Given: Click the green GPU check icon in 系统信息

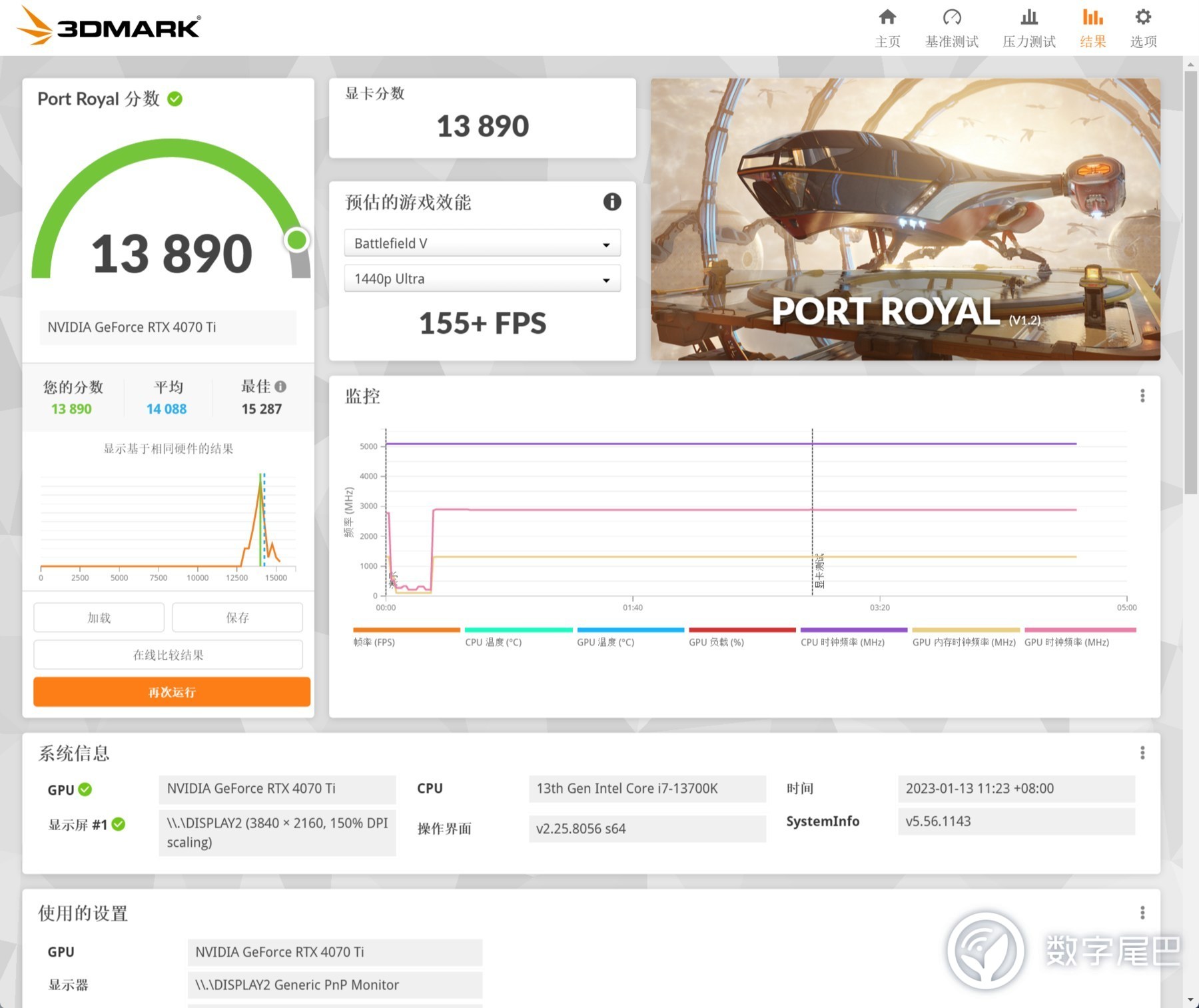Looking at the screenshot, I should tap(85, 789).
